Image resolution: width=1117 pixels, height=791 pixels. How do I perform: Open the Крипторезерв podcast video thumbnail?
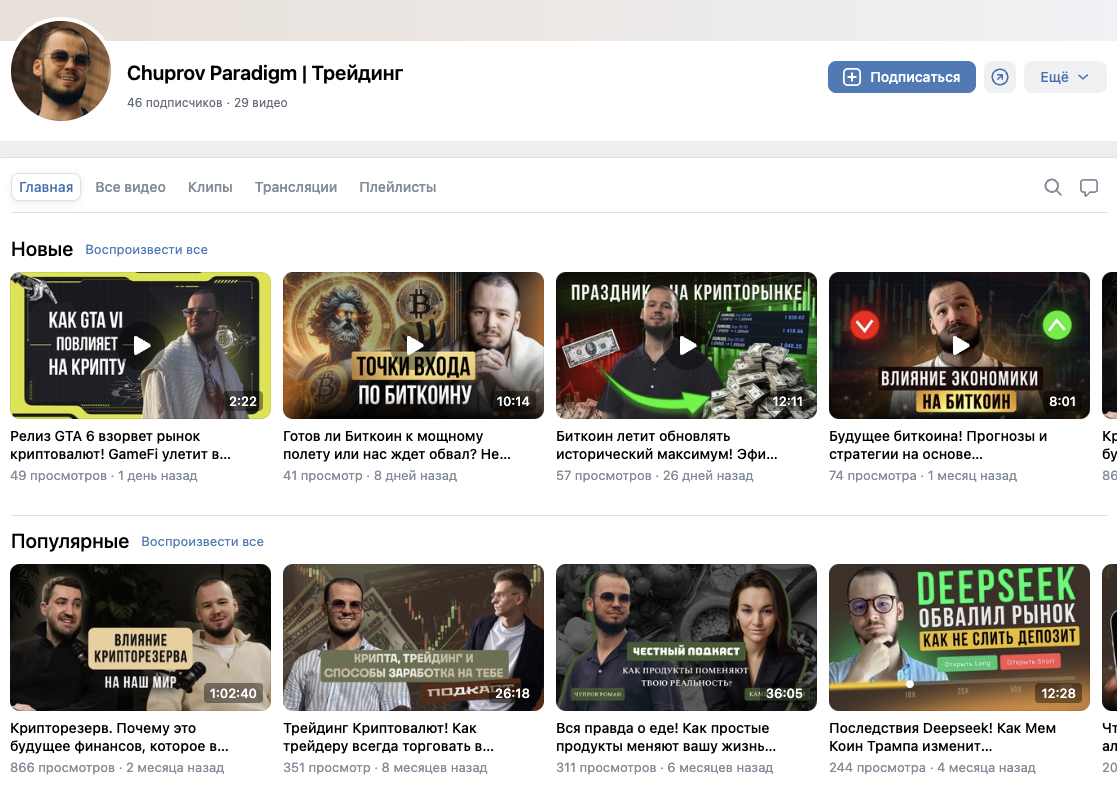point(141,637)
